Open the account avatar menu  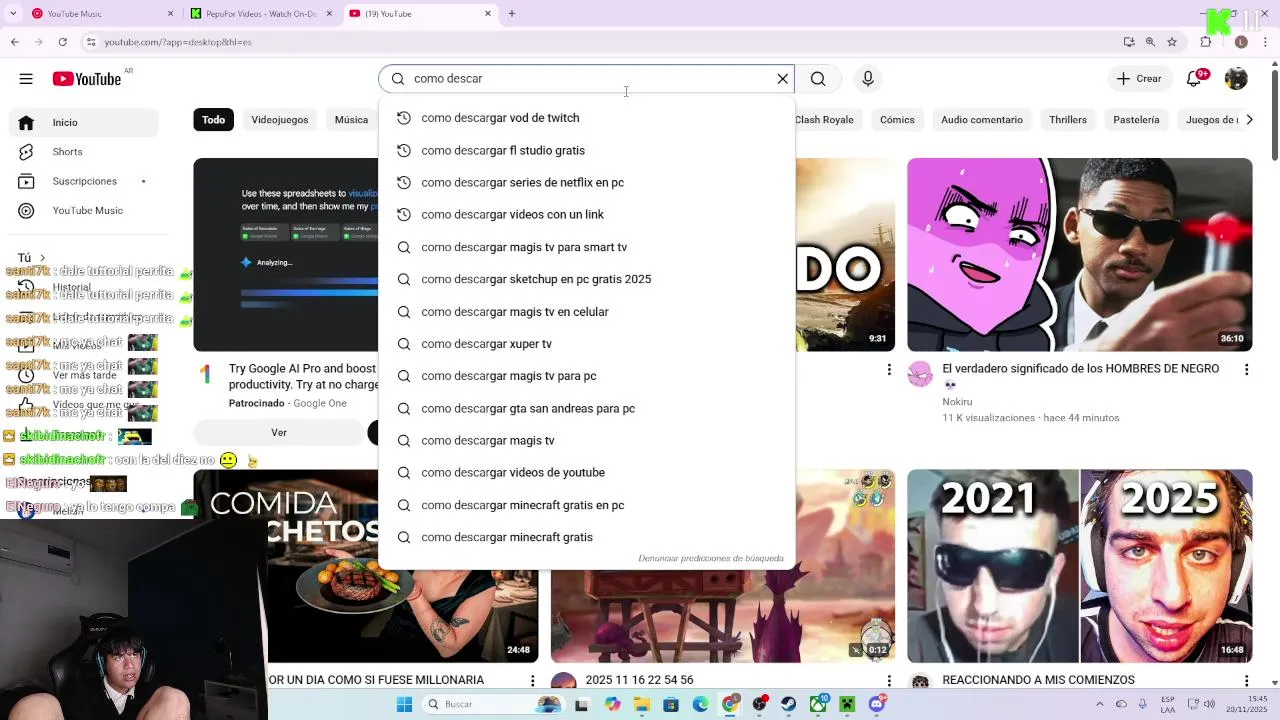pyautogui.click(x=1236, y=79)
